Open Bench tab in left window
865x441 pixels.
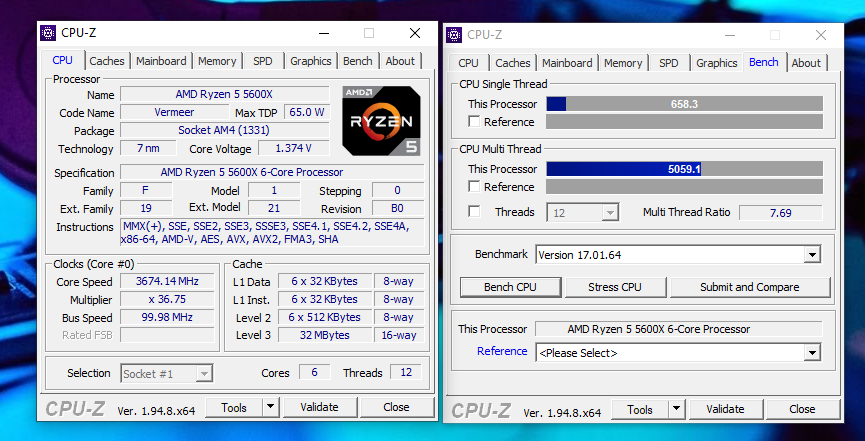(x=357, y=61)
